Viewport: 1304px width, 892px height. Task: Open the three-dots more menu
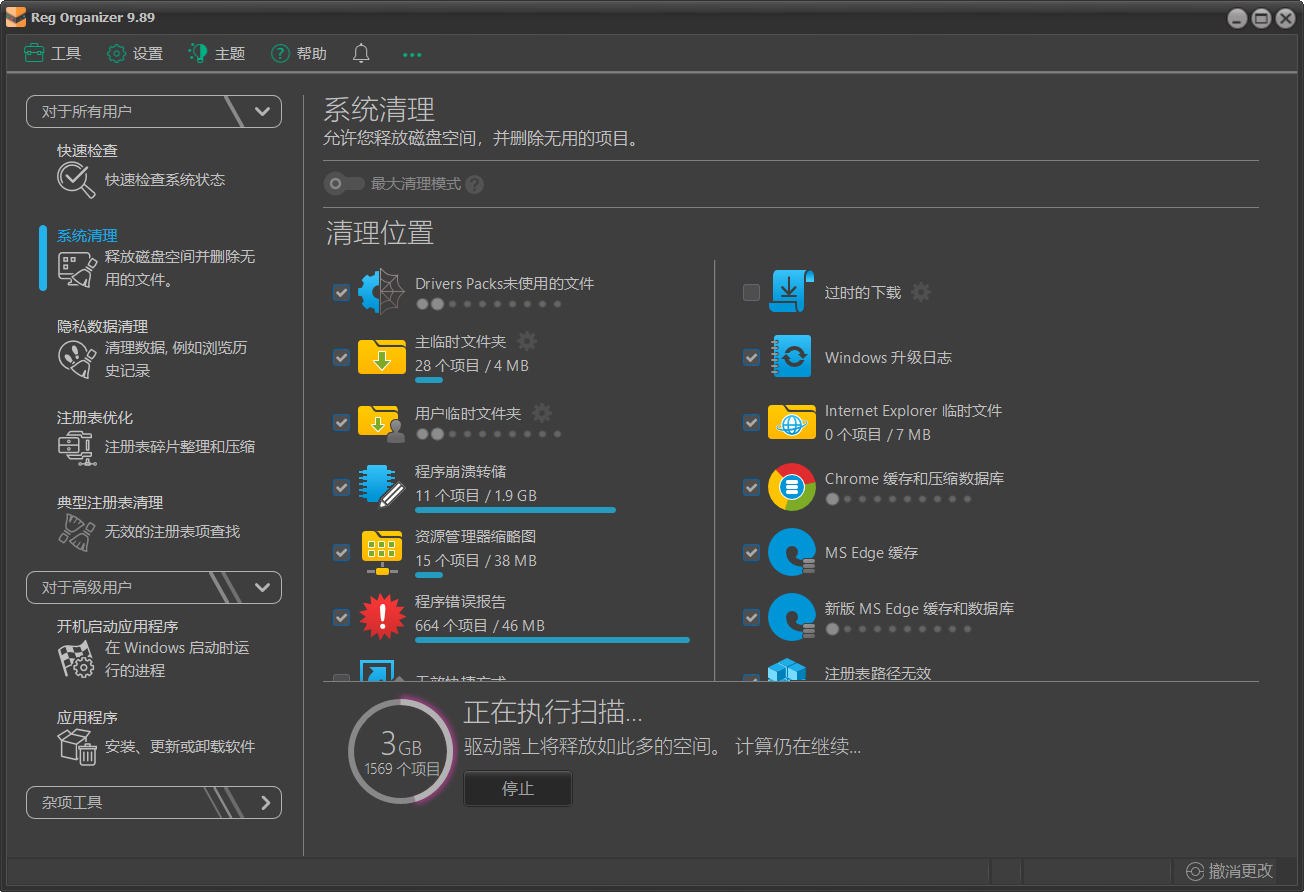pos(412,54)
